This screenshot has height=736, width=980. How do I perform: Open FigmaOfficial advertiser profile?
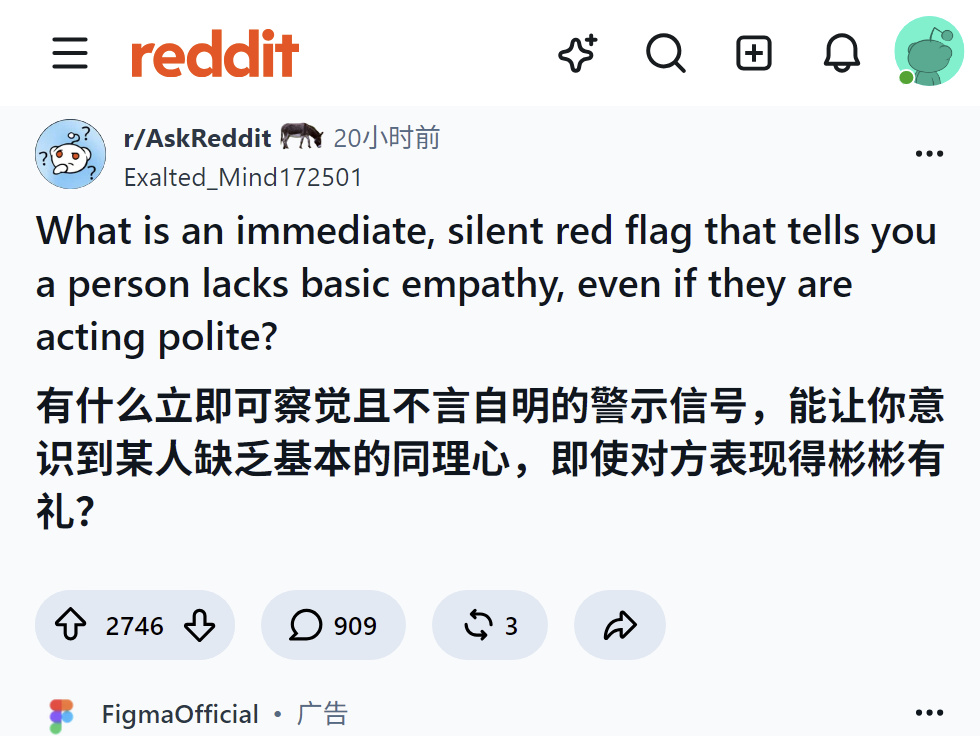pos(180,714)
